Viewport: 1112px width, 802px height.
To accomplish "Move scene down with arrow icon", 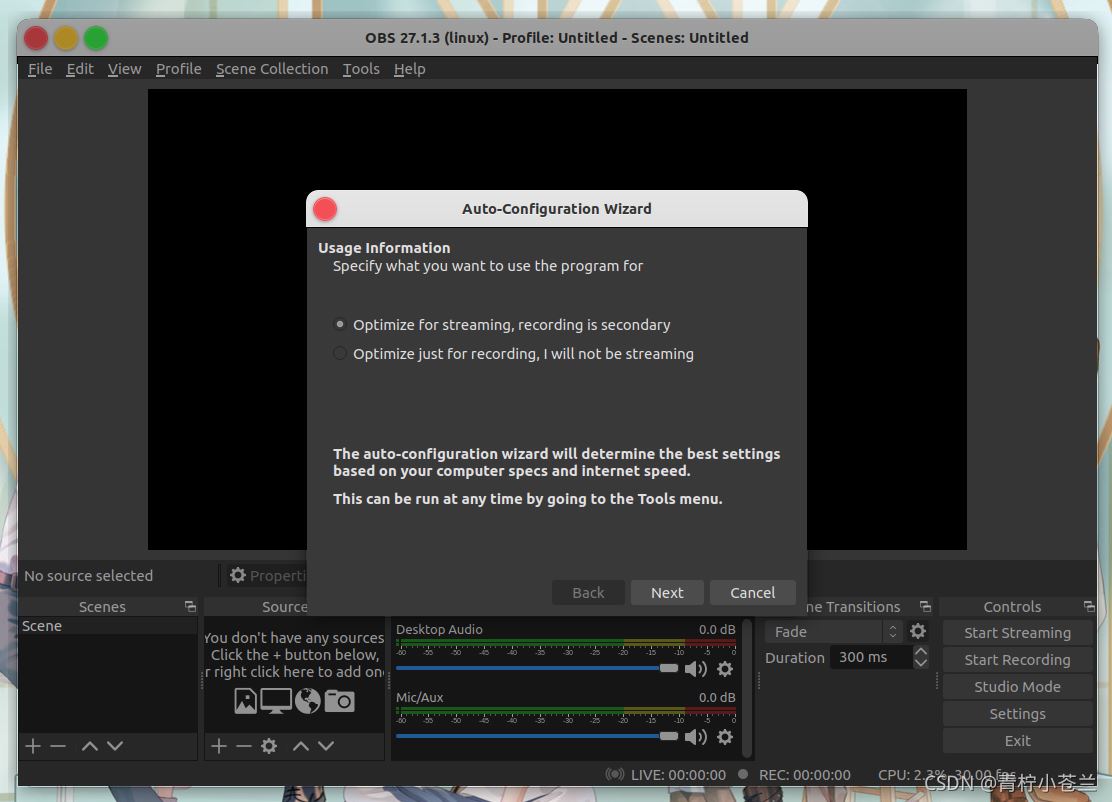I will 115,746.
